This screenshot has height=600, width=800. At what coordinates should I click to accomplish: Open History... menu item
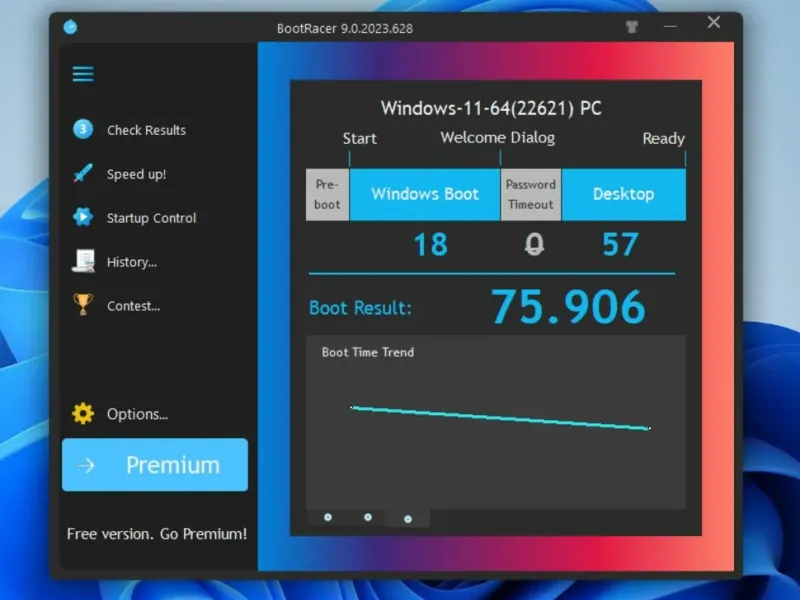point(132,262)
